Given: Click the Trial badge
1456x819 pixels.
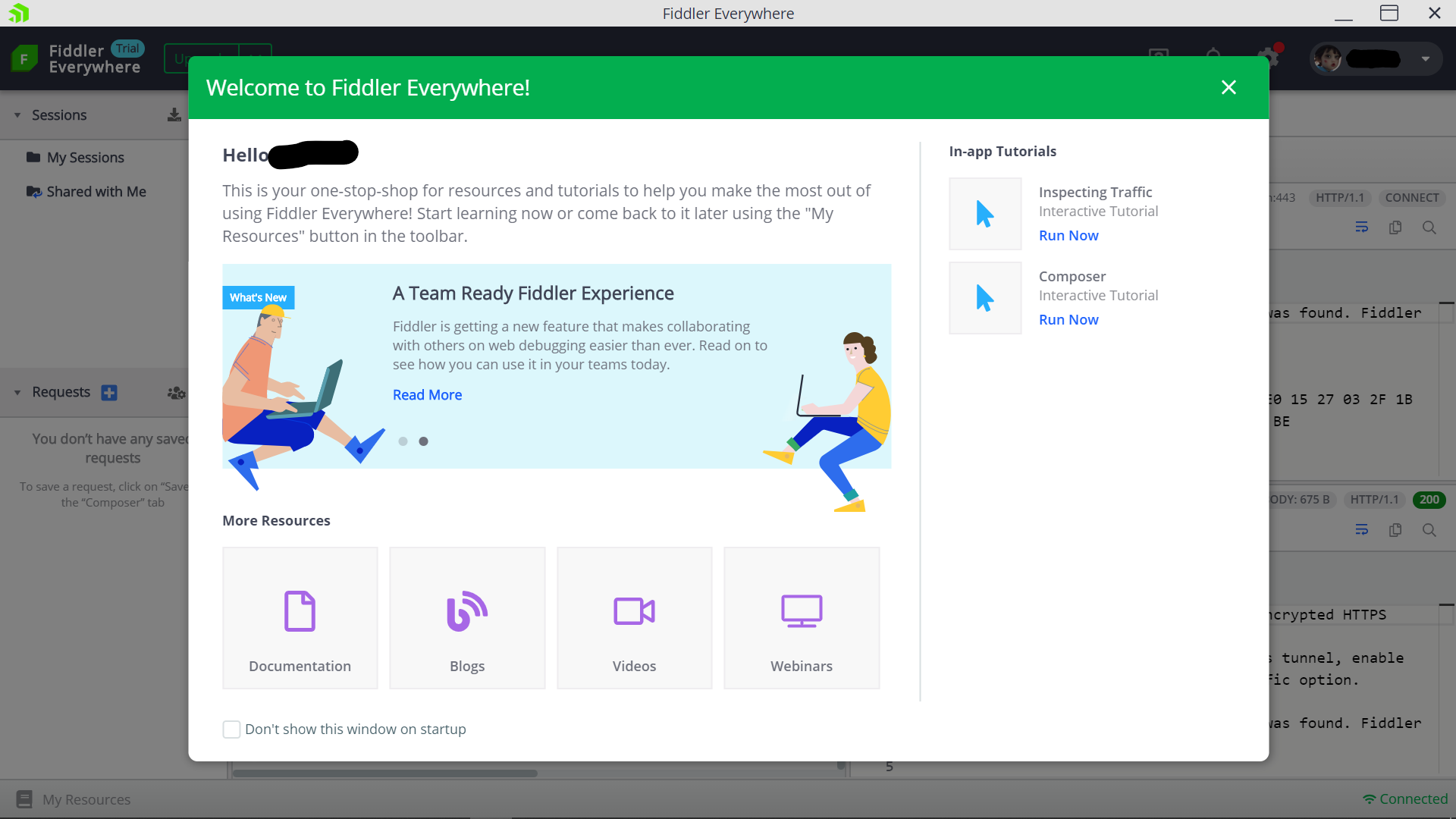Looking at the screenshot, I should [x=127, y=49].
